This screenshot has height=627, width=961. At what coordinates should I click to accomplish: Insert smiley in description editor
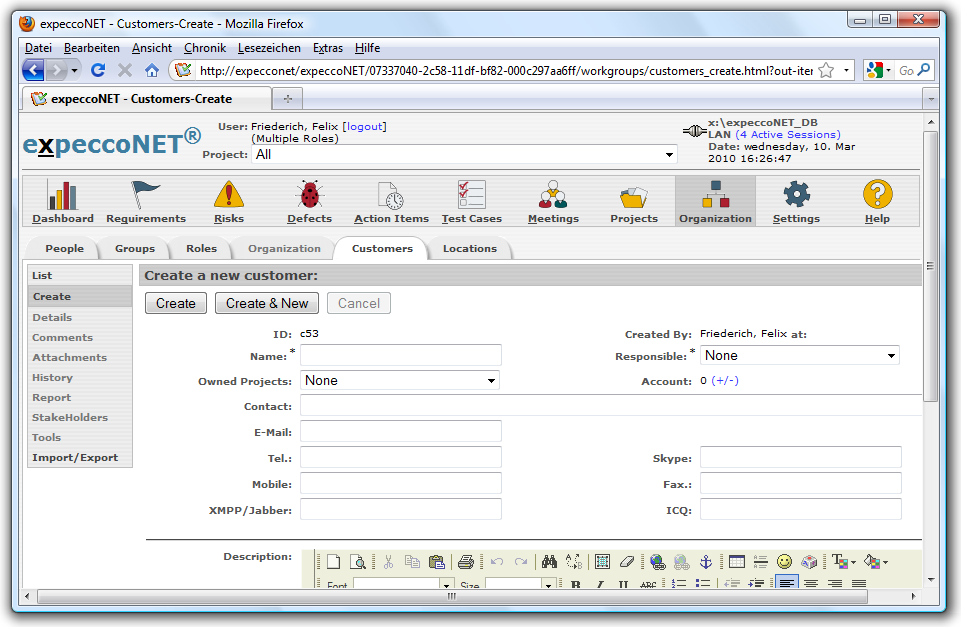pos(785,562)
